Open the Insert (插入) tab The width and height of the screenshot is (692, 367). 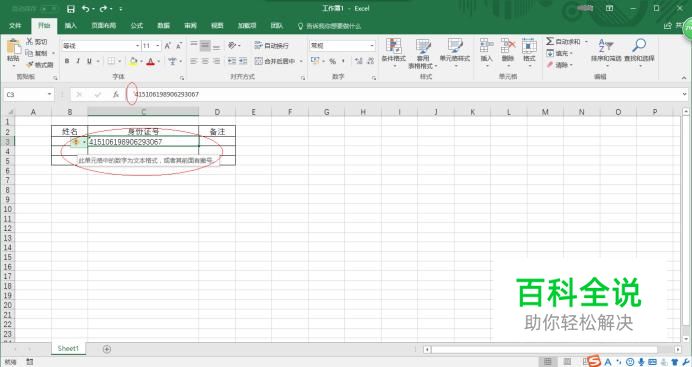click(x=71, y=26)
